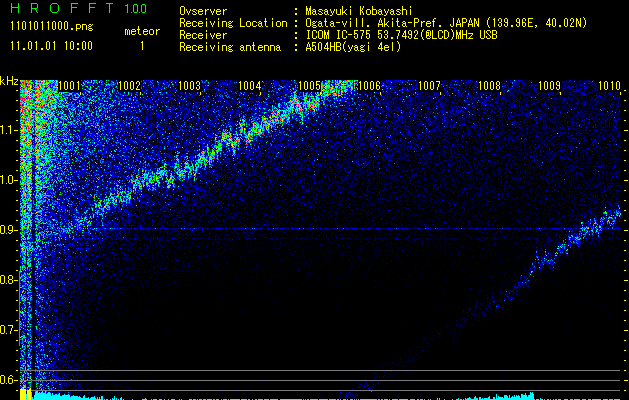Viewport: 629px width, 400px height.
Task: Click the 1.1 kHz frequency label
Action: point(9,130)
